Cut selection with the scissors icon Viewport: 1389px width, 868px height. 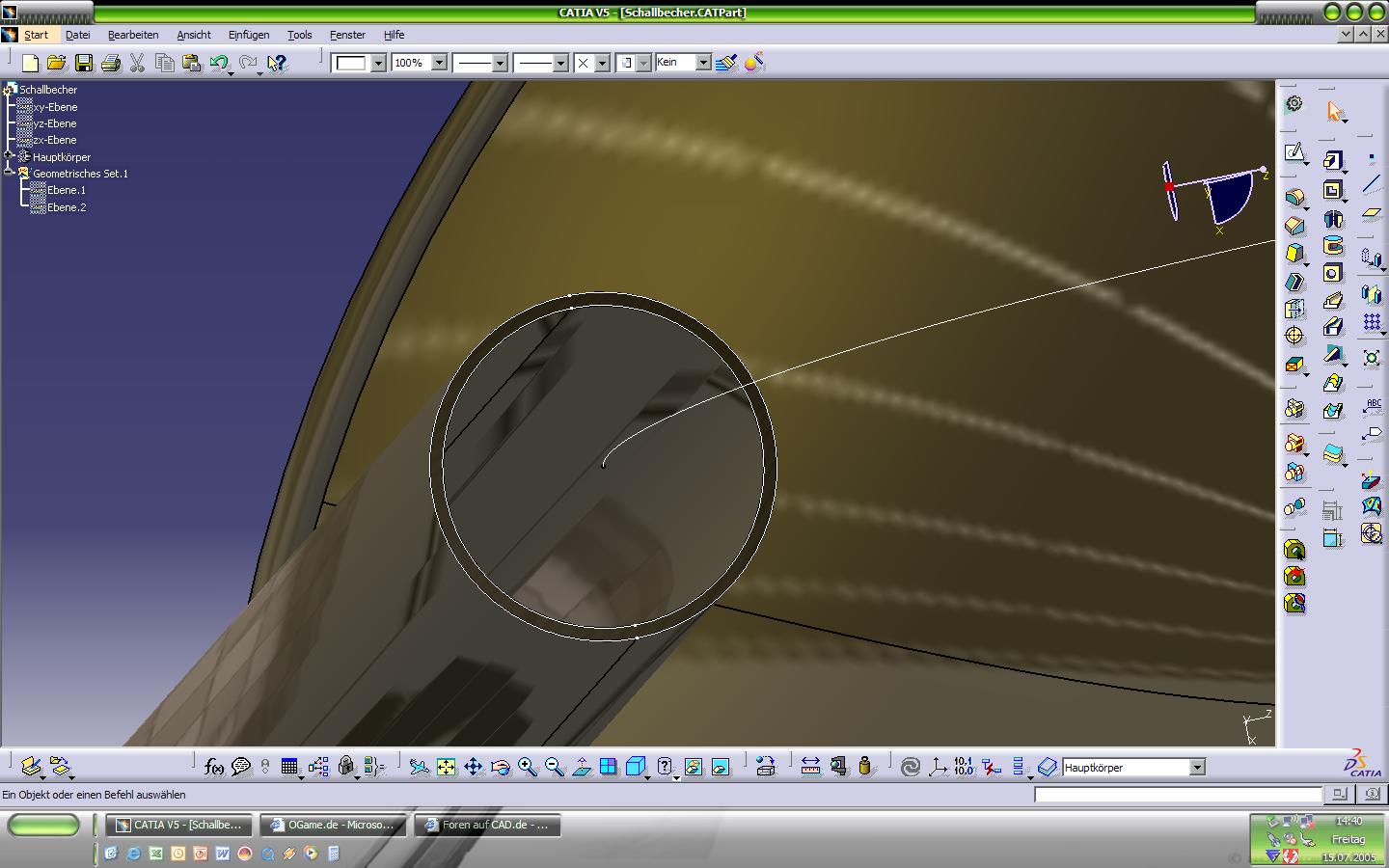pos(138,63)
